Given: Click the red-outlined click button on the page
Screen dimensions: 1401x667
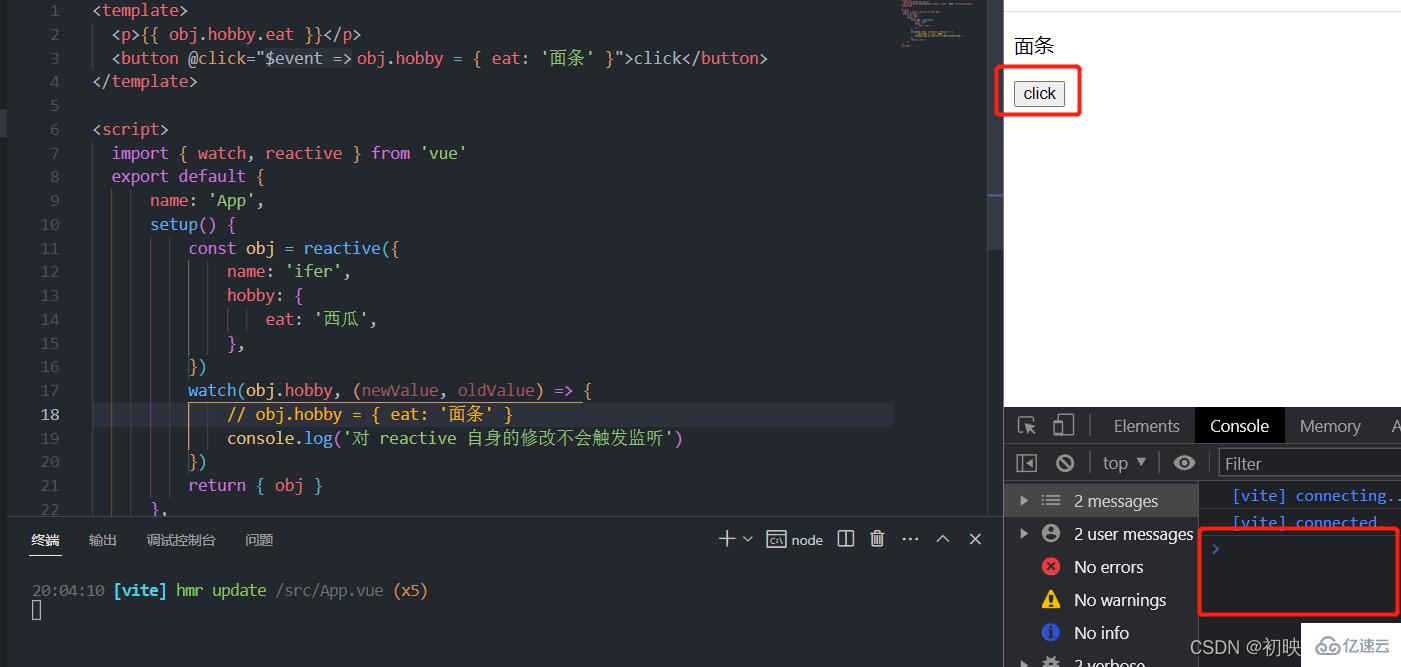Looking at the screenshot, I should pyautogui.click(x=1038, y=92).
